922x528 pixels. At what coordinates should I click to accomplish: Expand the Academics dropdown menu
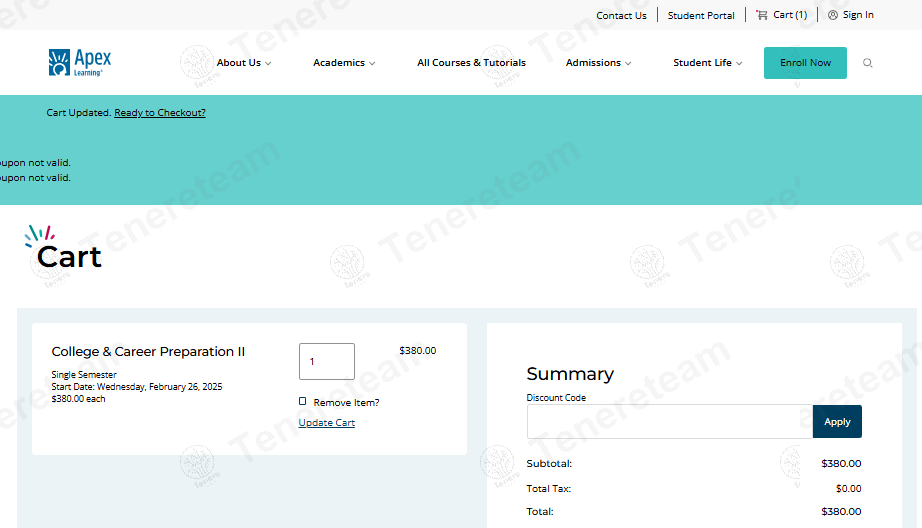pos(344,63)
